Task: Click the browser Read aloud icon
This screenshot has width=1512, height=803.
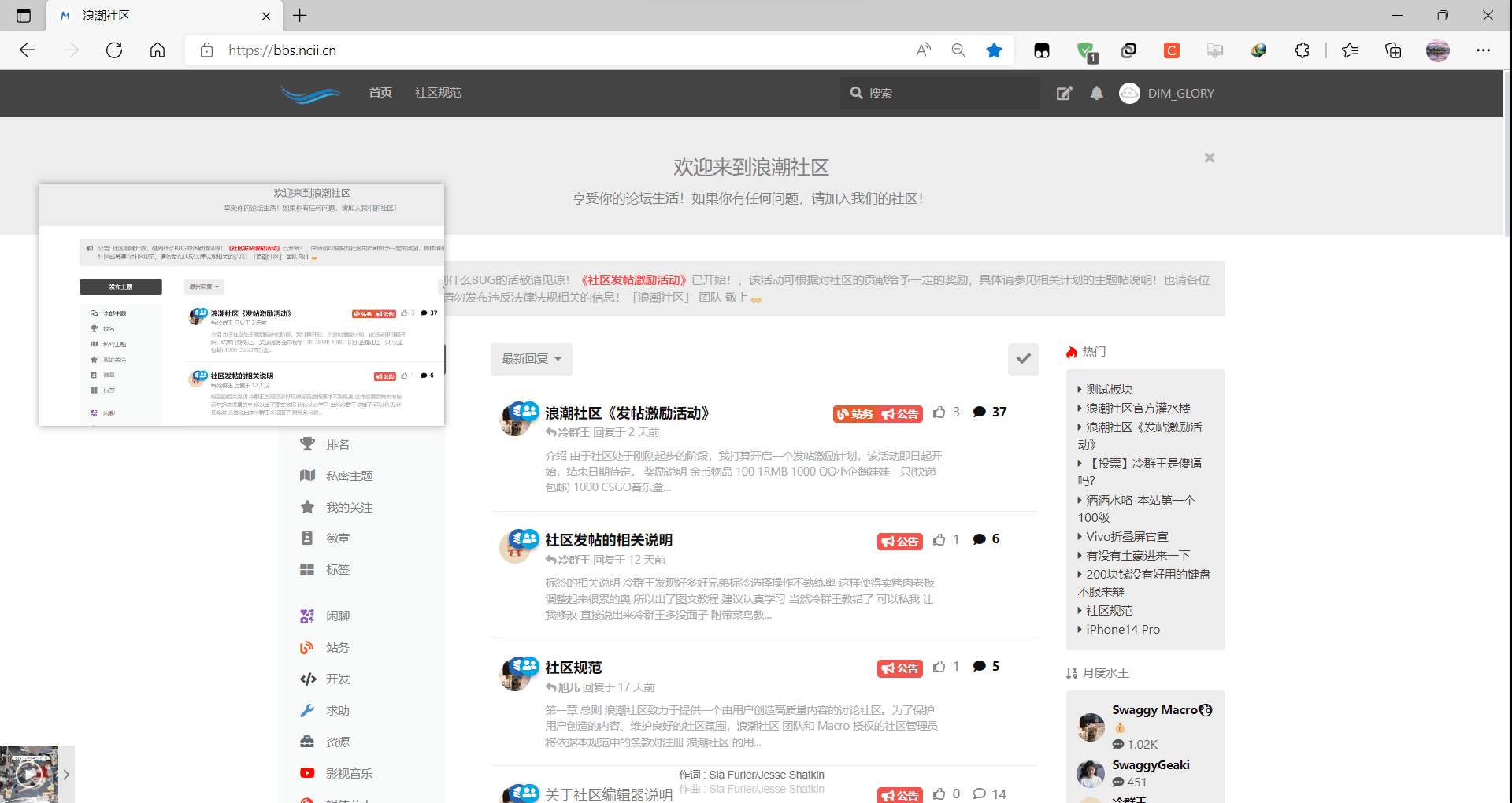Action: (x=924, y=50)
